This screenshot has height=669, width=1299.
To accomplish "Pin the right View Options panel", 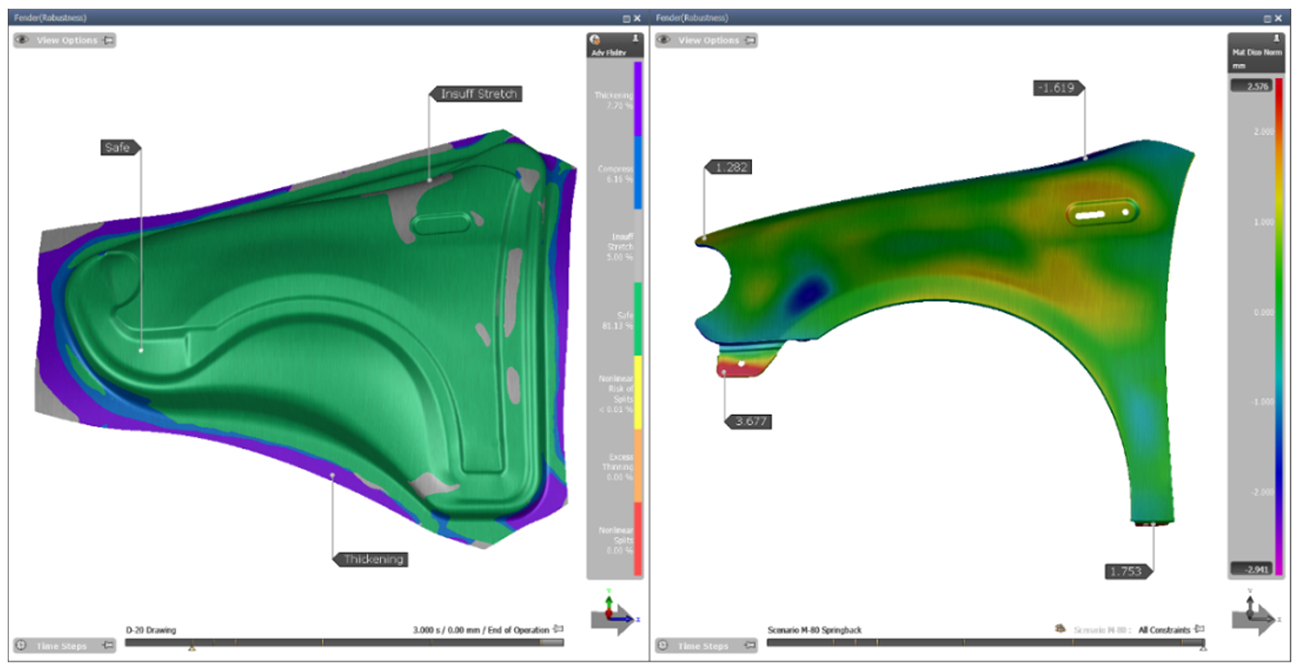I will point(750,40).
